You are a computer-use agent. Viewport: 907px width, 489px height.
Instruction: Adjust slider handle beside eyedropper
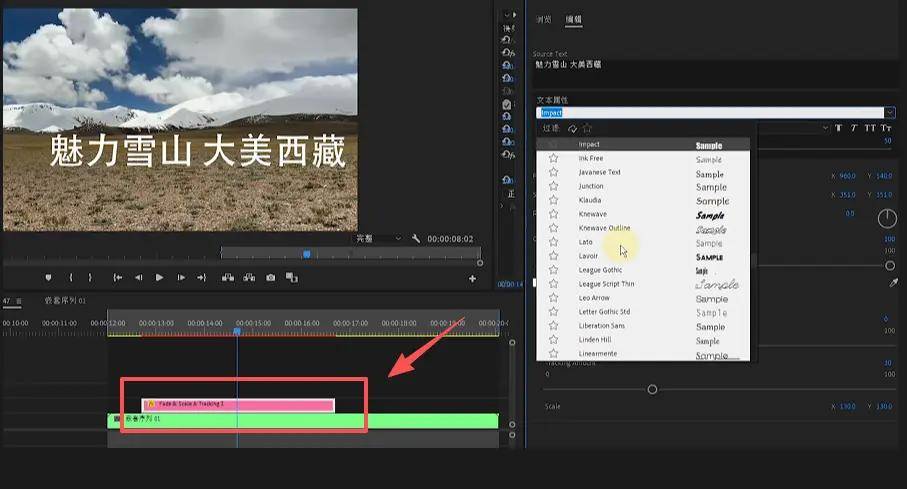tap(890, 266)
